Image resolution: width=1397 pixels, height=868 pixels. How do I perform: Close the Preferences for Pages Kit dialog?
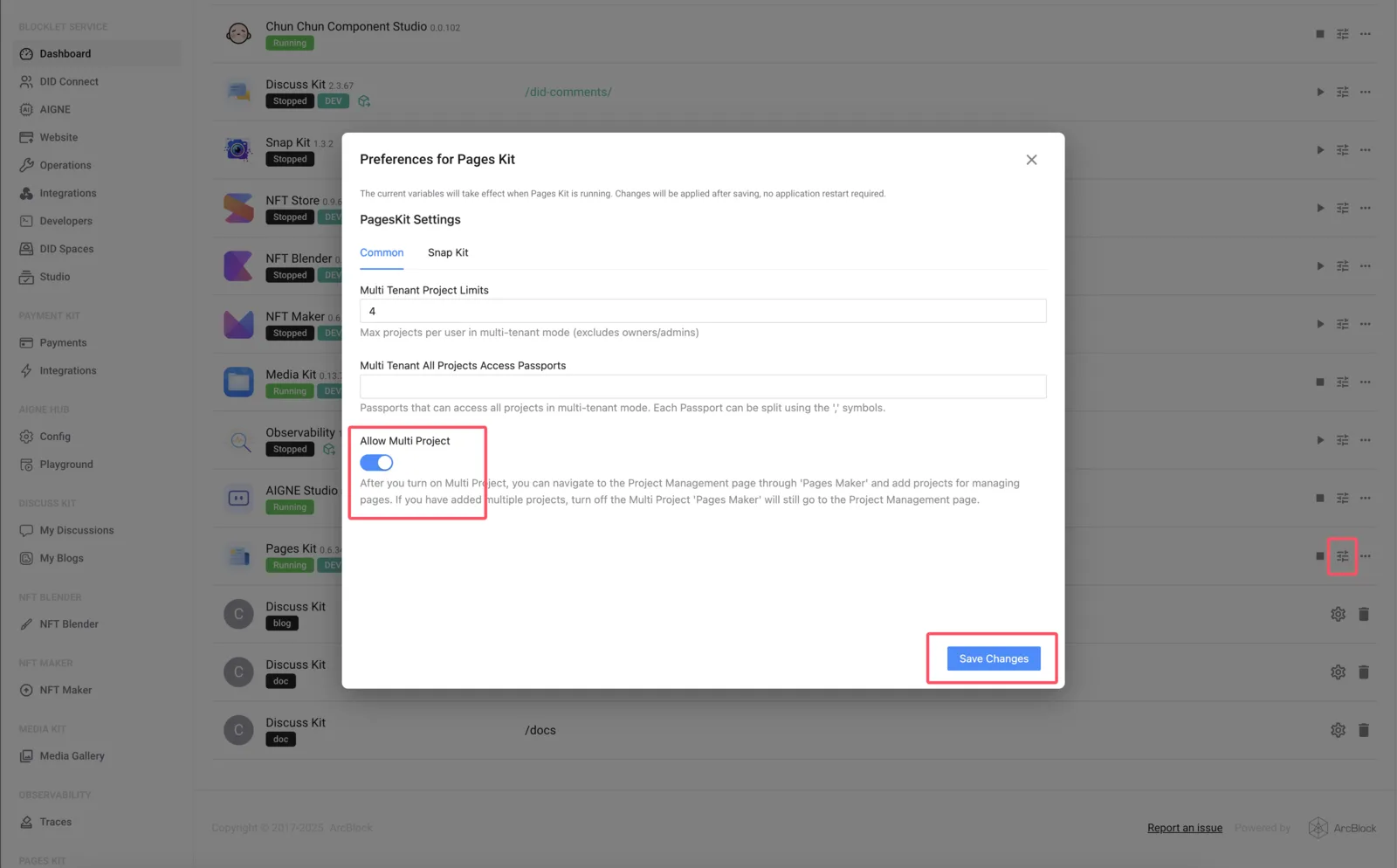pos(1031,160)
